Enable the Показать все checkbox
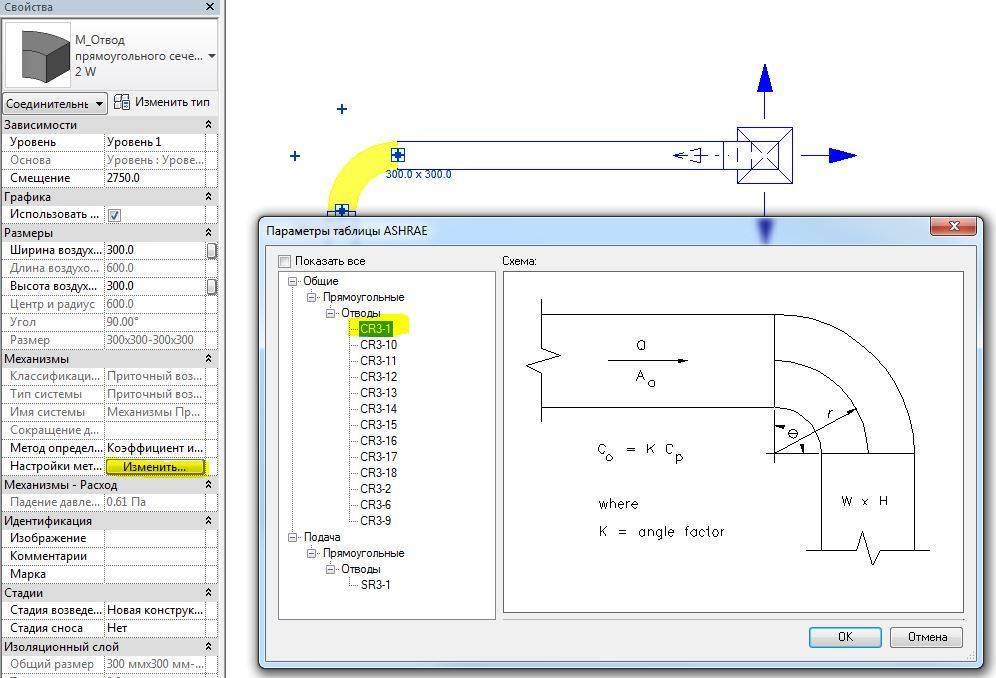996x678 pixels. [285, 261]
